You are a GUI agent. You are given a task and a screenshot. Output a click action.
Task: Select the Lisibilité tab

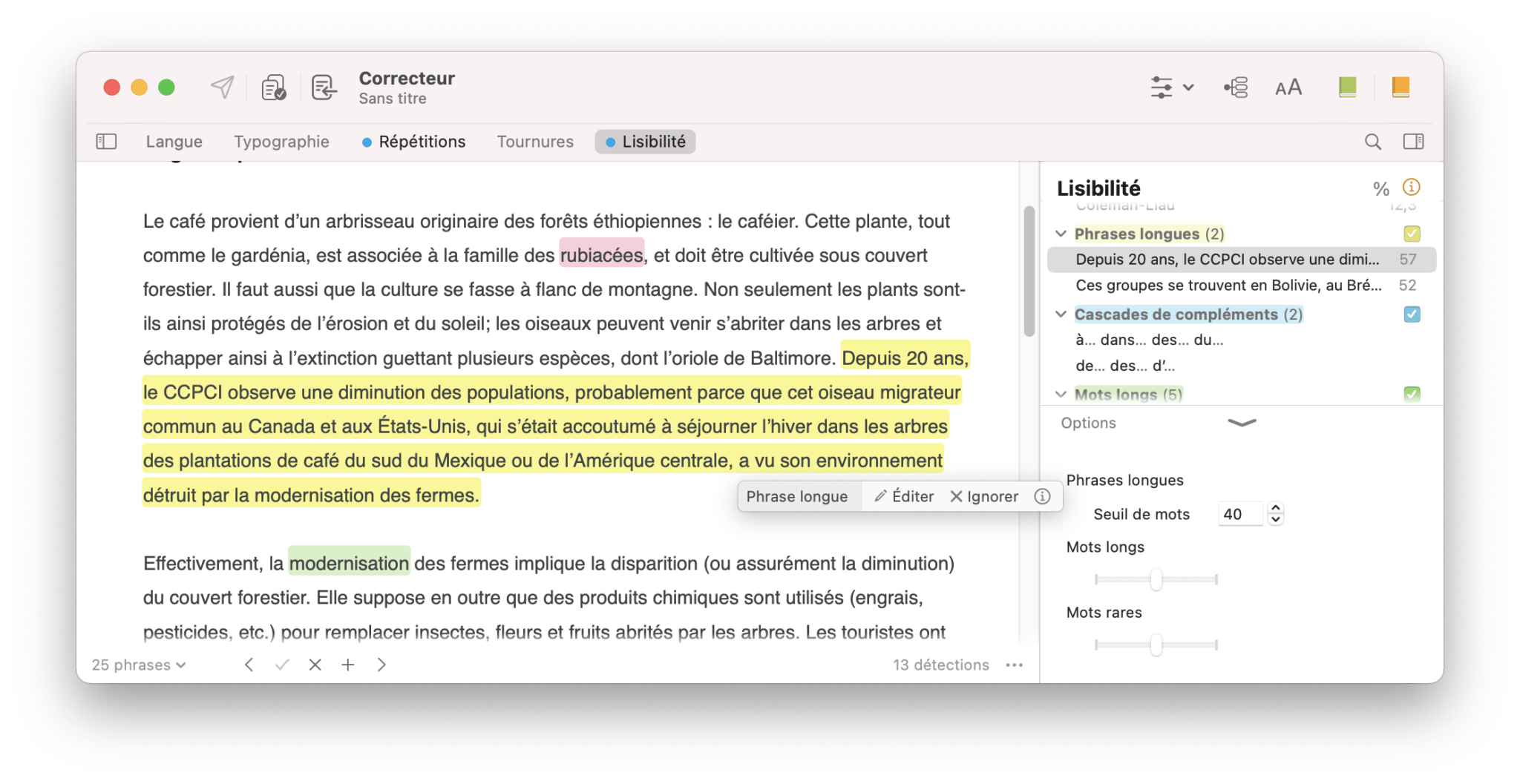click(x=645, y=142)
